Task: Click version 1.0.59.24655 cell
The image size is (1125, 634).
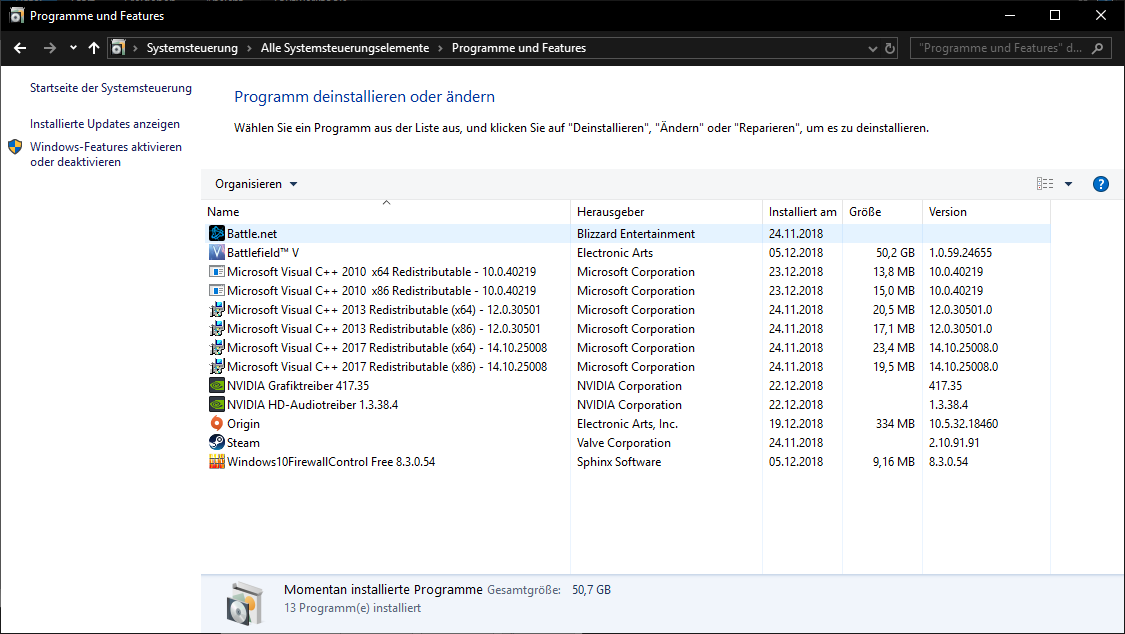Action: tap(961, 252)
